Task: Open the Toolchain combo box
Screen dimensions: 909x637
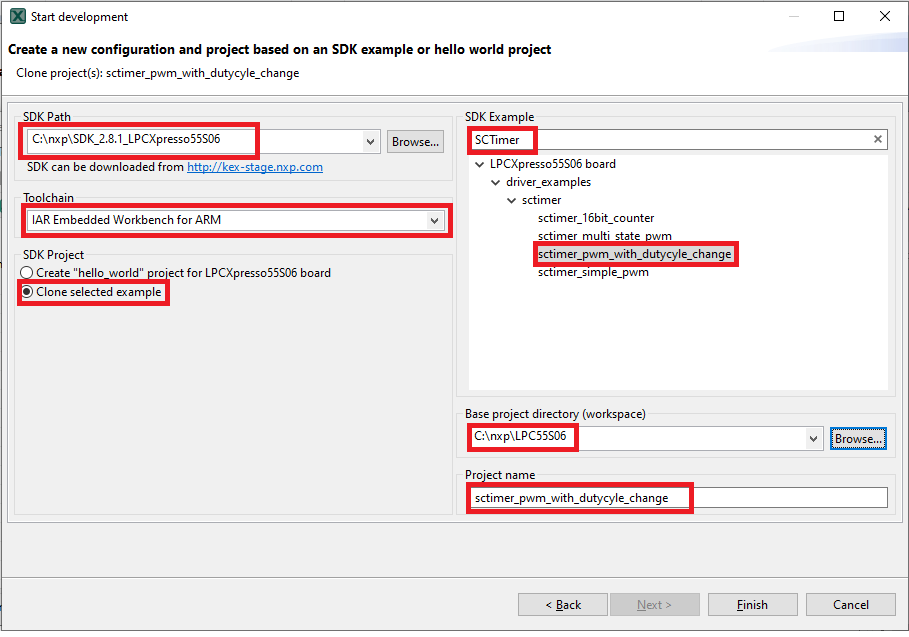Action: click(434, 220)
